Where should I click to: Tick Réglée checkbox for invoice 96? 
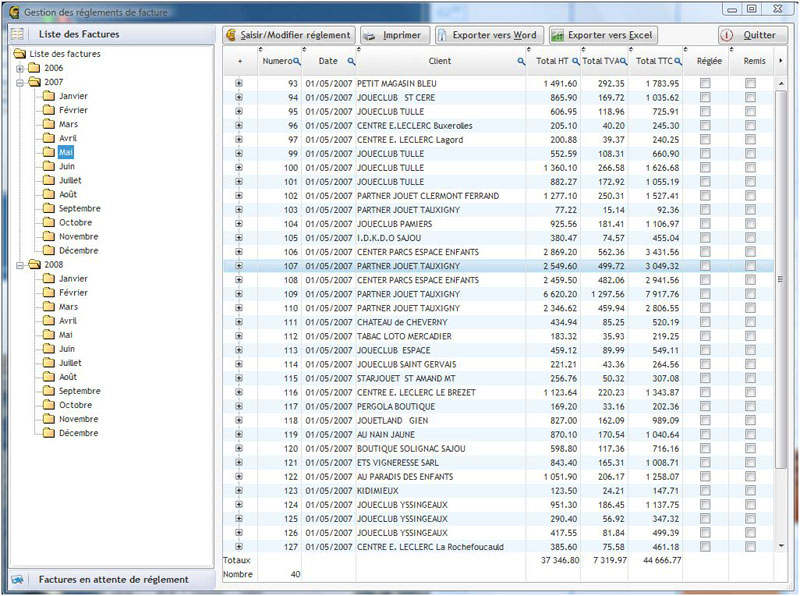tap(705, 126)
